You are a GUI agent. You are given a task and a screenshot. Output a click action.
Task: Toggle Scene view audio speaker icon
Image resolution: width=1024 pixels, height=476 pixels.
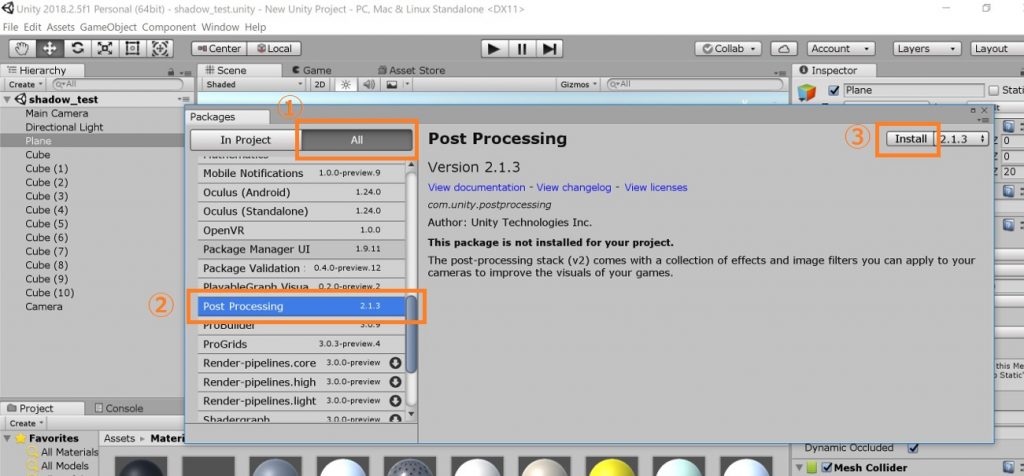pos(369,84)
